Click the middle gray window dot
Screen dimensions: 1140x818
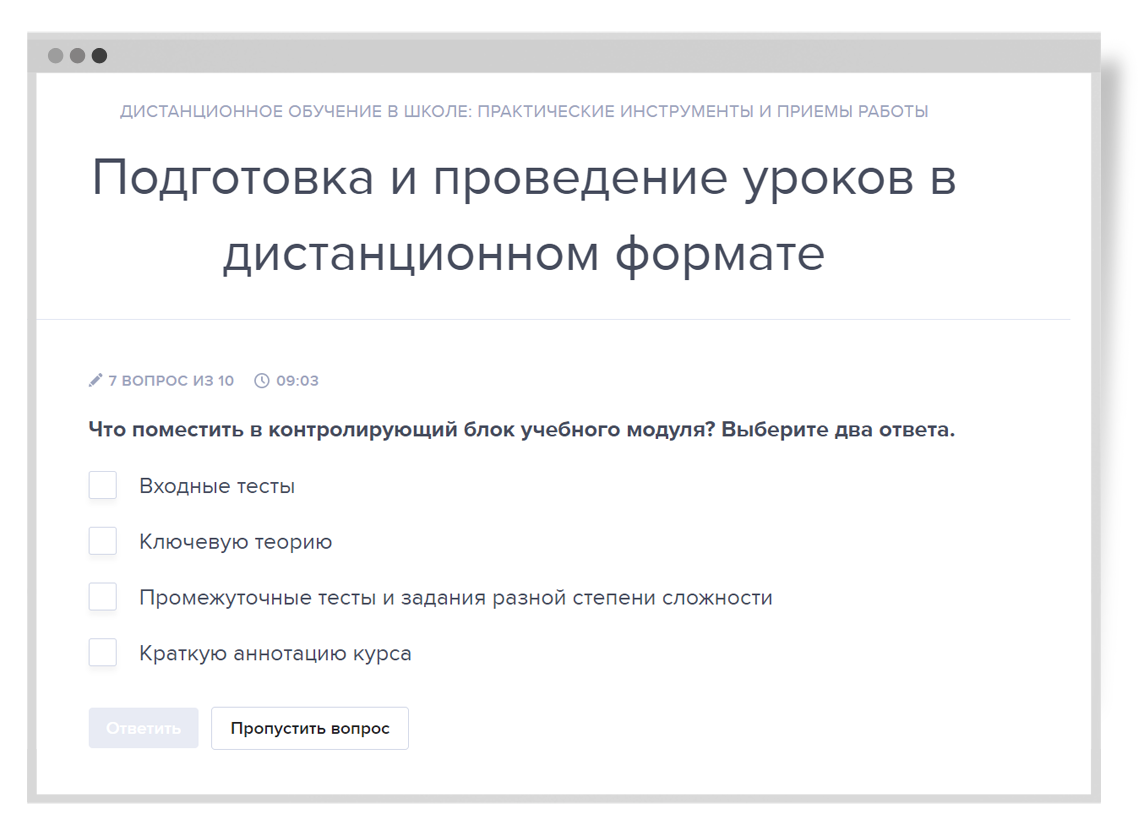click(x=77, y=56)
